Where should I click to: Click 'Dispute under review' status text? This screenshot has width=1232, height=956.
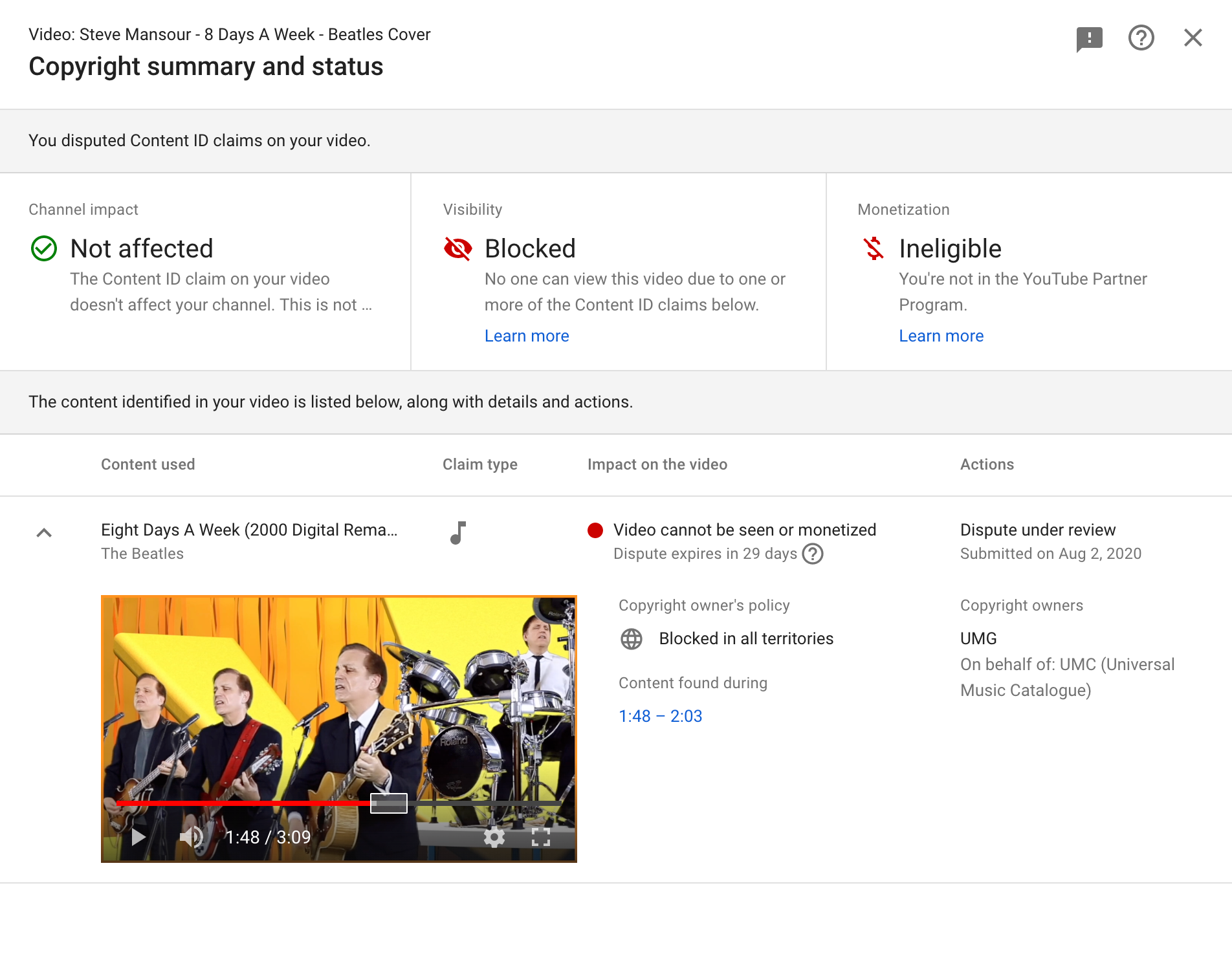point(1038,530)
